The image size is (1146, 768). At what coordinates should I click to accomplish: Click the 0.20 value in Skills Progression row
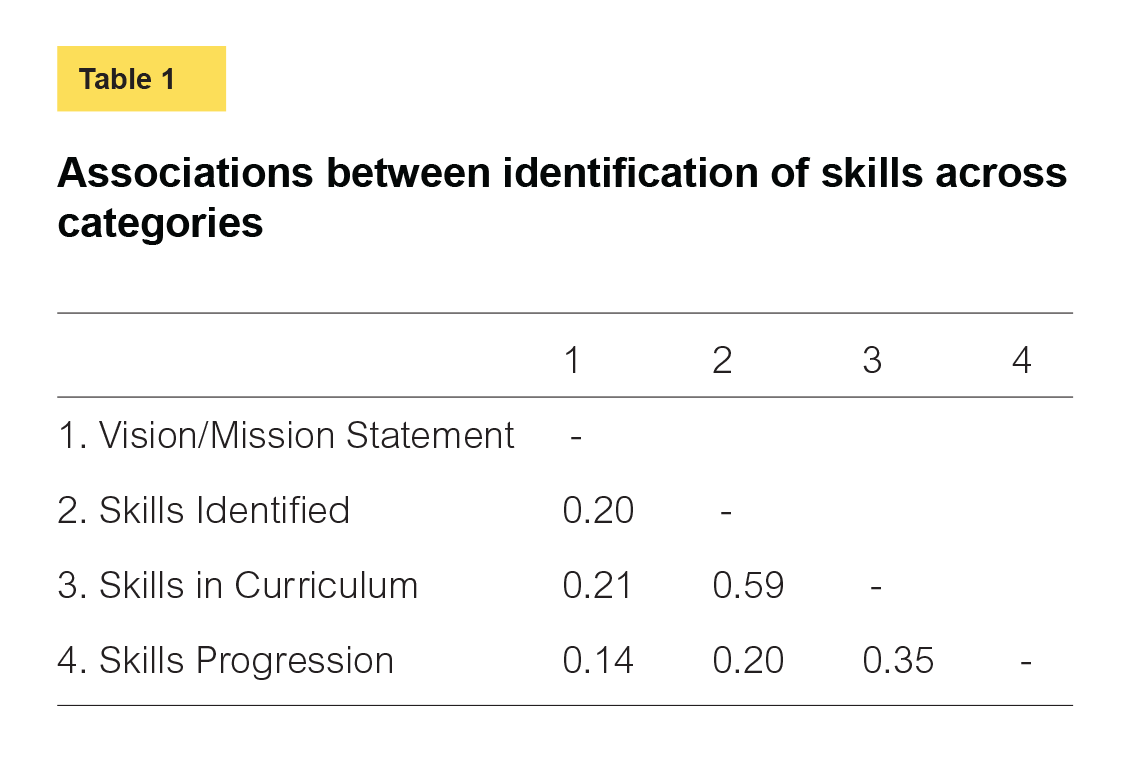[x=748, y=661]
